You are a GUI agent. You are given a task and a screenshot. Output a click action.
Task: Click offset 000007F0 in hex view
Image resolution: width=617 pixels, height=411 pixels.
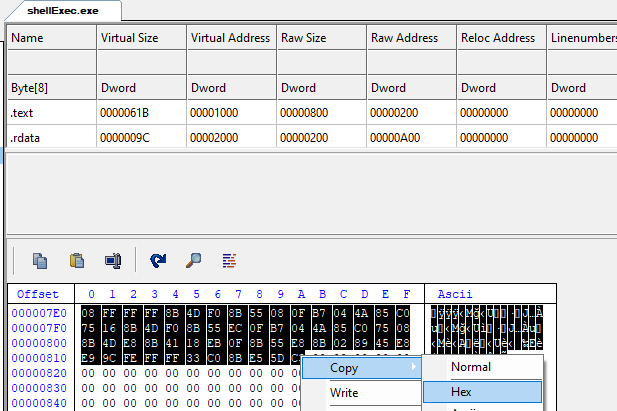click(39, 328)
